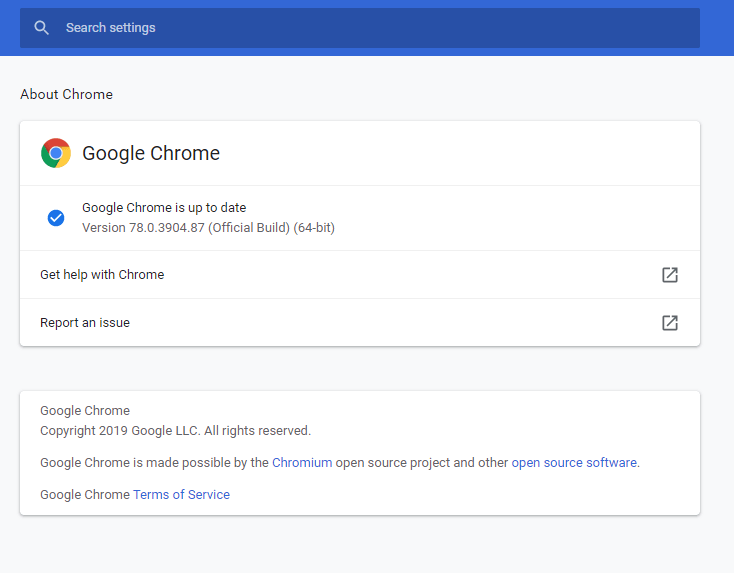Open Report an issue row
This screenshot has width=734, height=573.
tap(360, 323)
